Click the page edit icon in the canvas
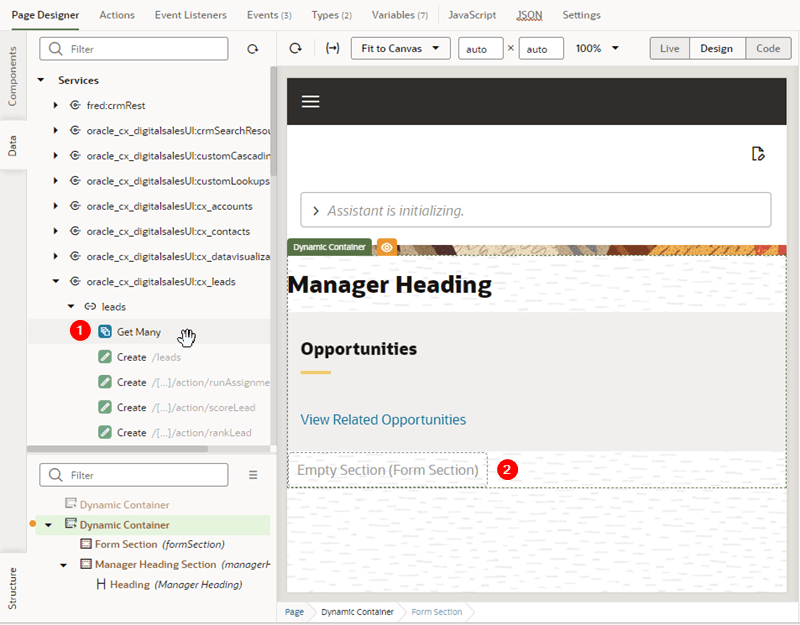 coord(758,154)
